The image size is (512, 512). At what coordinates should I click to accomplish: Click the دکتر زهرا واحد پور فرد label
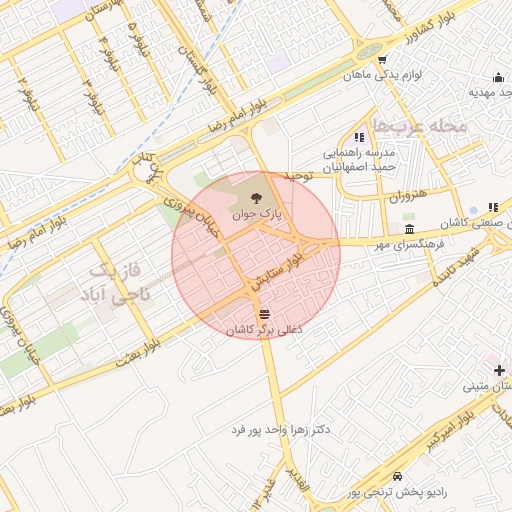(x=281, y=429)
